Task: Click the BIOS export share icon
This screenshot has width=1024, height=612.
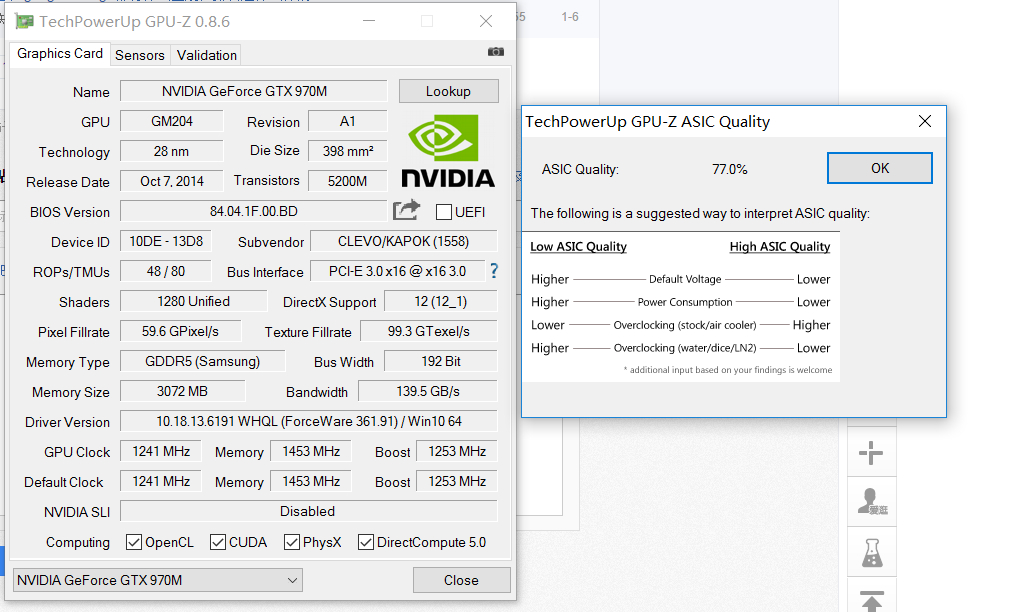Action: pyautogui.click(x=406, y=210)
